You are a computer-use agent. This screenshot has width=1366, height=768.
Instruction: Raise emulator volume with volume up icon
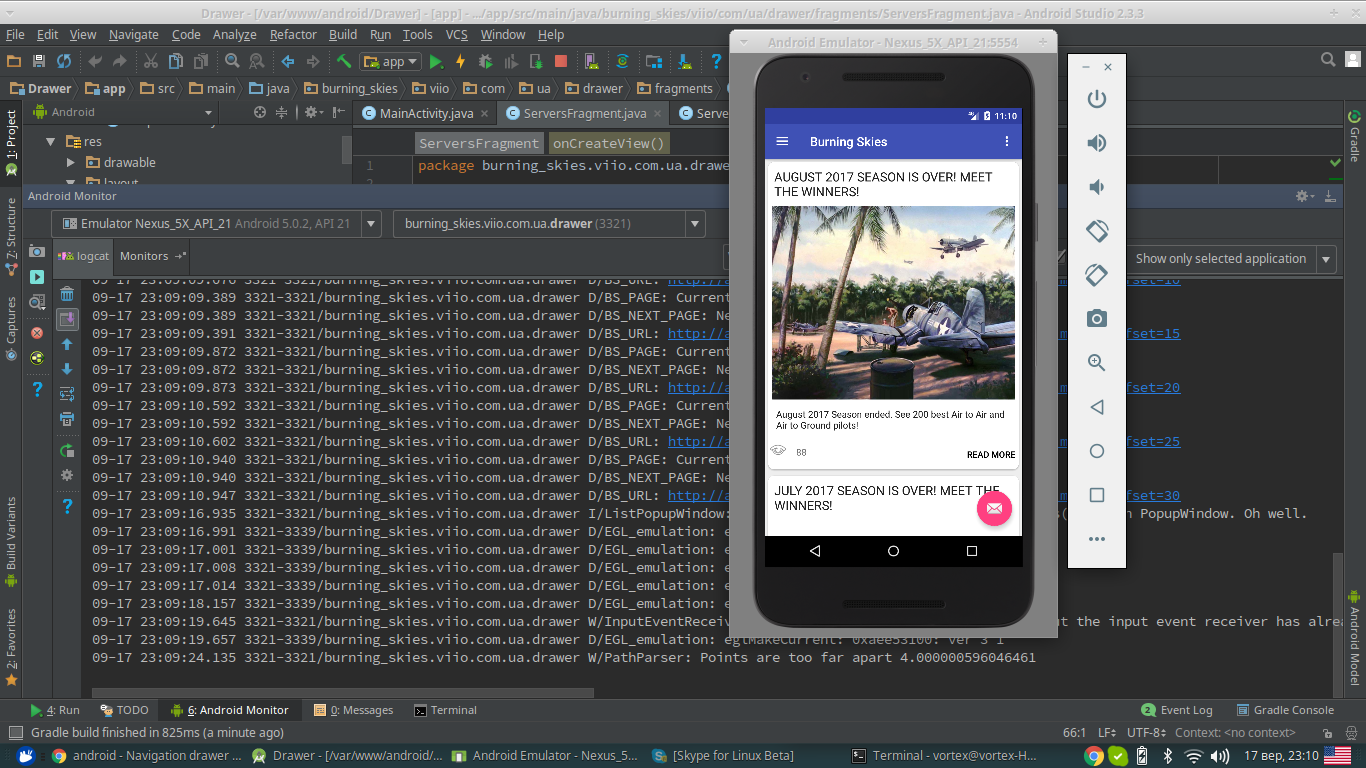tap(1097, 143)
